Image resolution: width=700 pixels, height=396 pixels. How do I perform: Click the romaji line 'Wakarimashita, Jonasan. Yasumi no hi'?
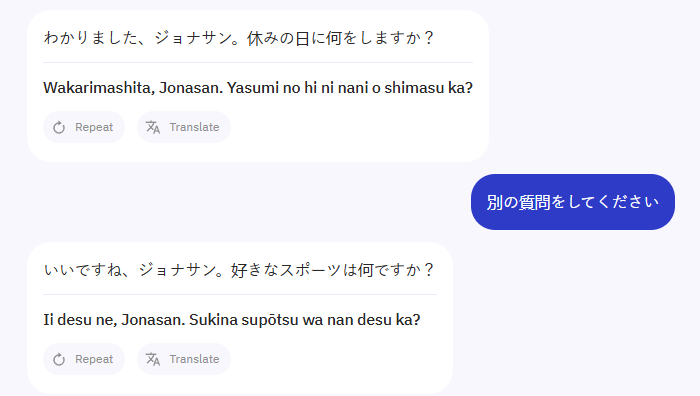pos(258,88)
